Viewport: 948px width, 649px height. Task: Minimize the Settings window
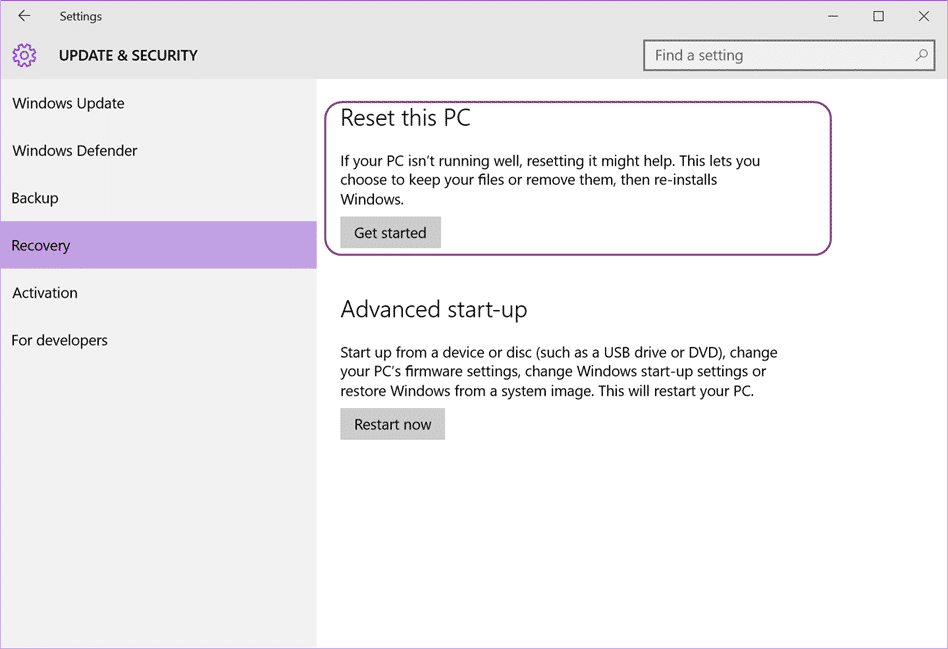pyautogui.click(x=833, y=16)
